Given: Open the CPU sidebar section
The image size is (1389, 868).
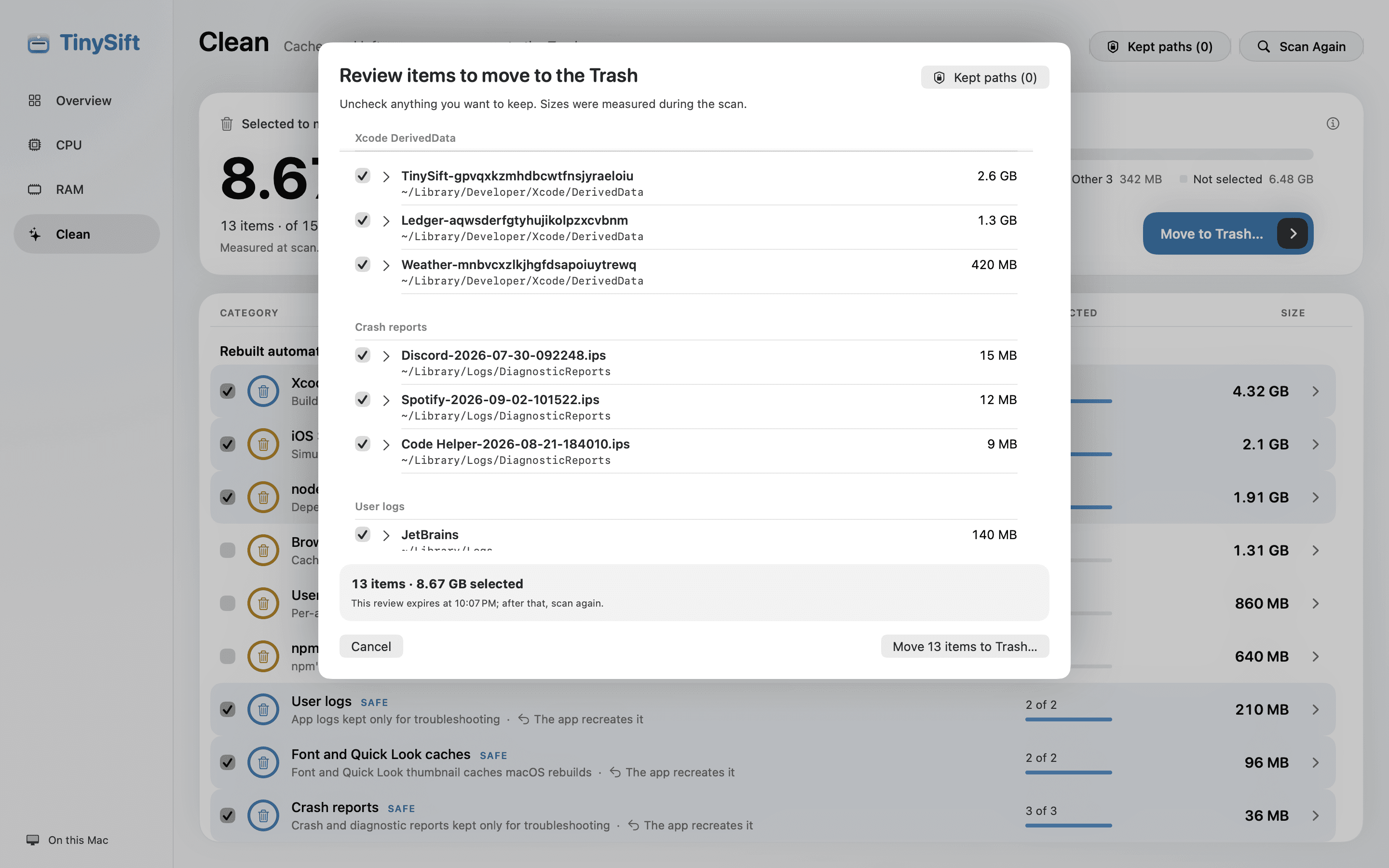Looking at the screenshot, I should [x=87, y=145].
